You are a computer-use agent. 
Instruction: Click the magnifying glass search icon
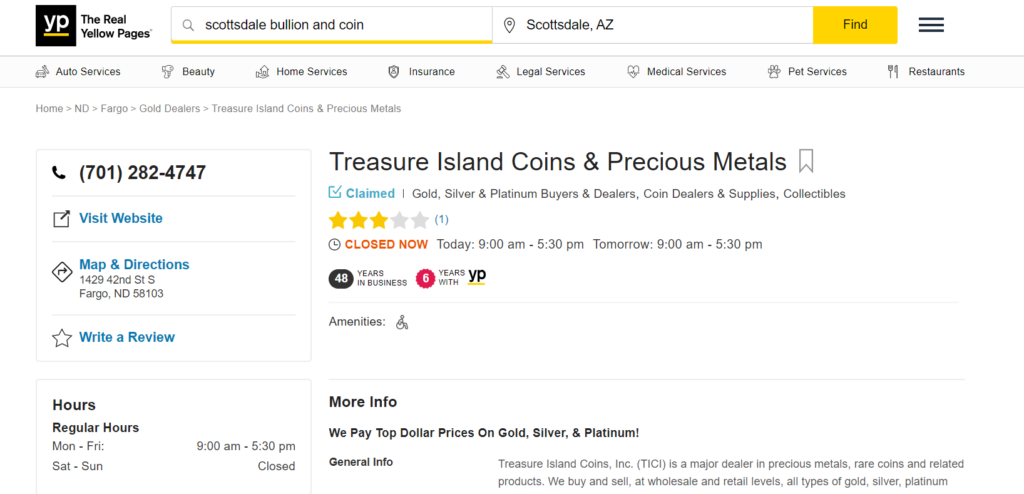coord(188,25)
